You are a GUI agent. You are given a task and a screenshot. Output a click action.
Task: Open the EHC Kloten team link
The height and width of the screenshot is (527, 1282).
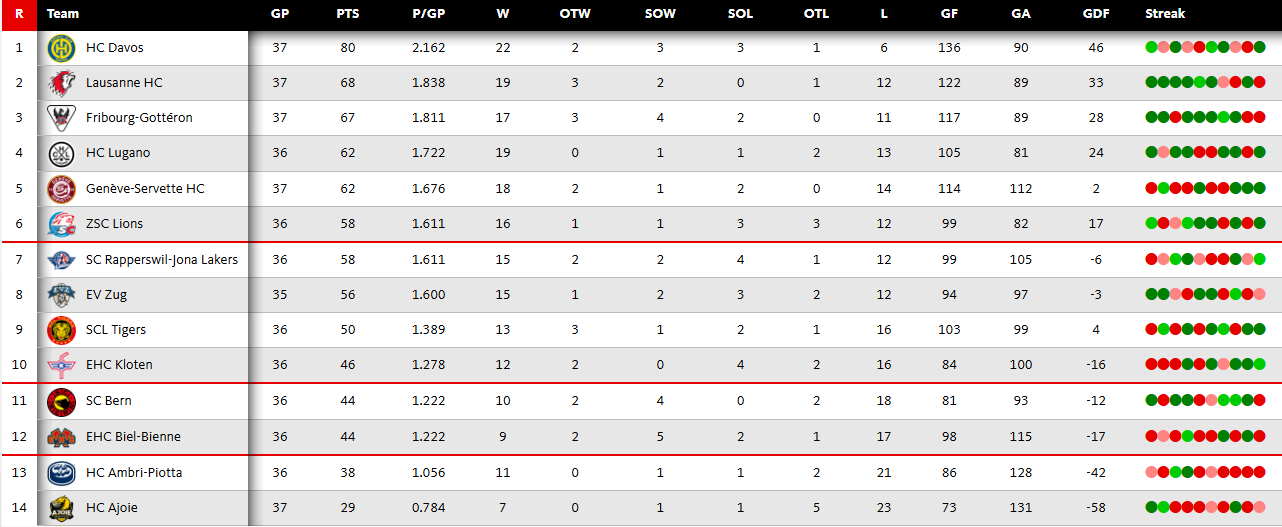pyautogui.click(x=119, y=365)
